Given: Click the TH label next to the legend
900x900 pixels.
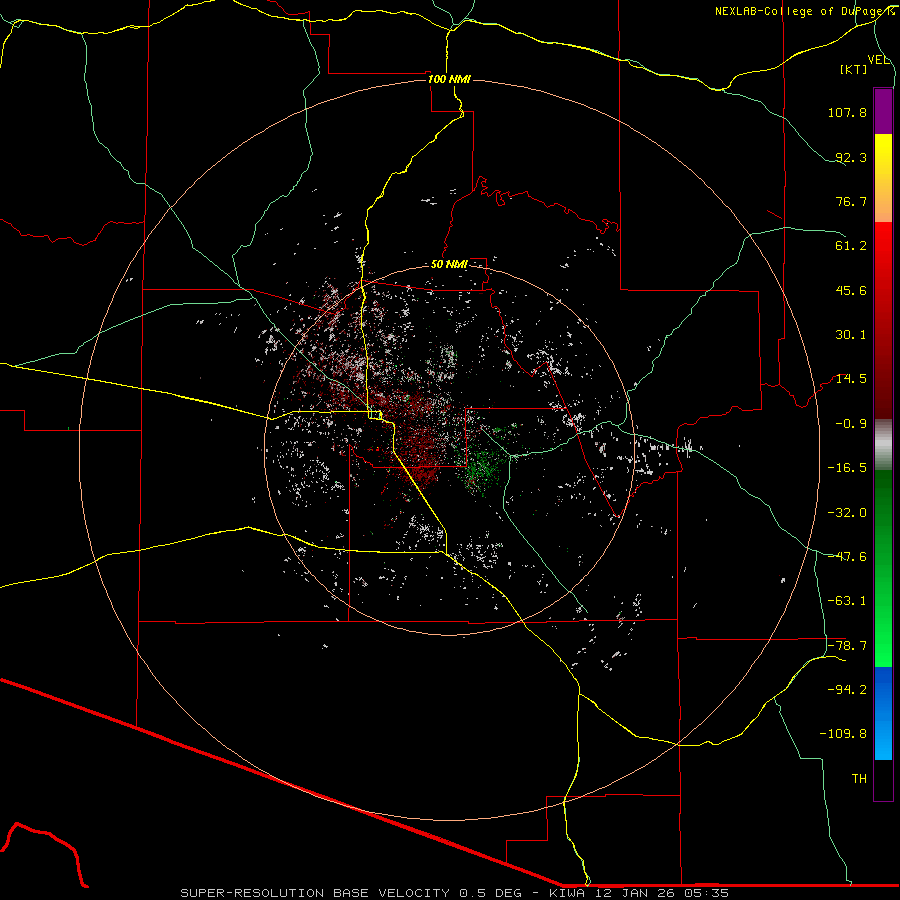Looking at the screenshot, I should tap(859, 777).
